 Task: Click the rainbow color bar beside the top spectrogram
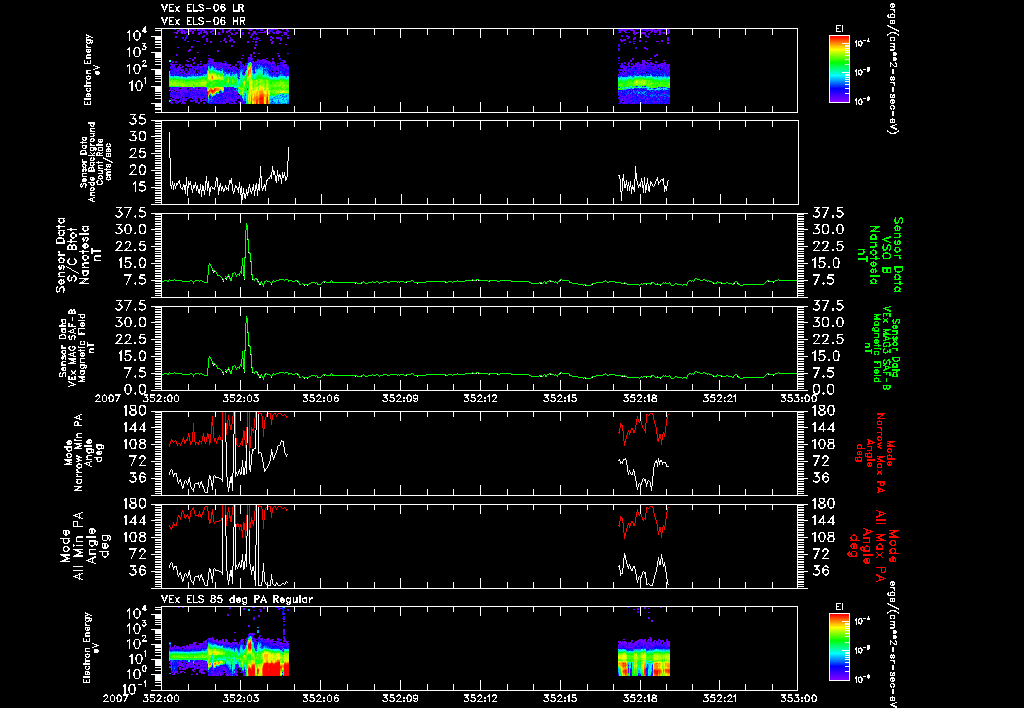click(839, 69)
